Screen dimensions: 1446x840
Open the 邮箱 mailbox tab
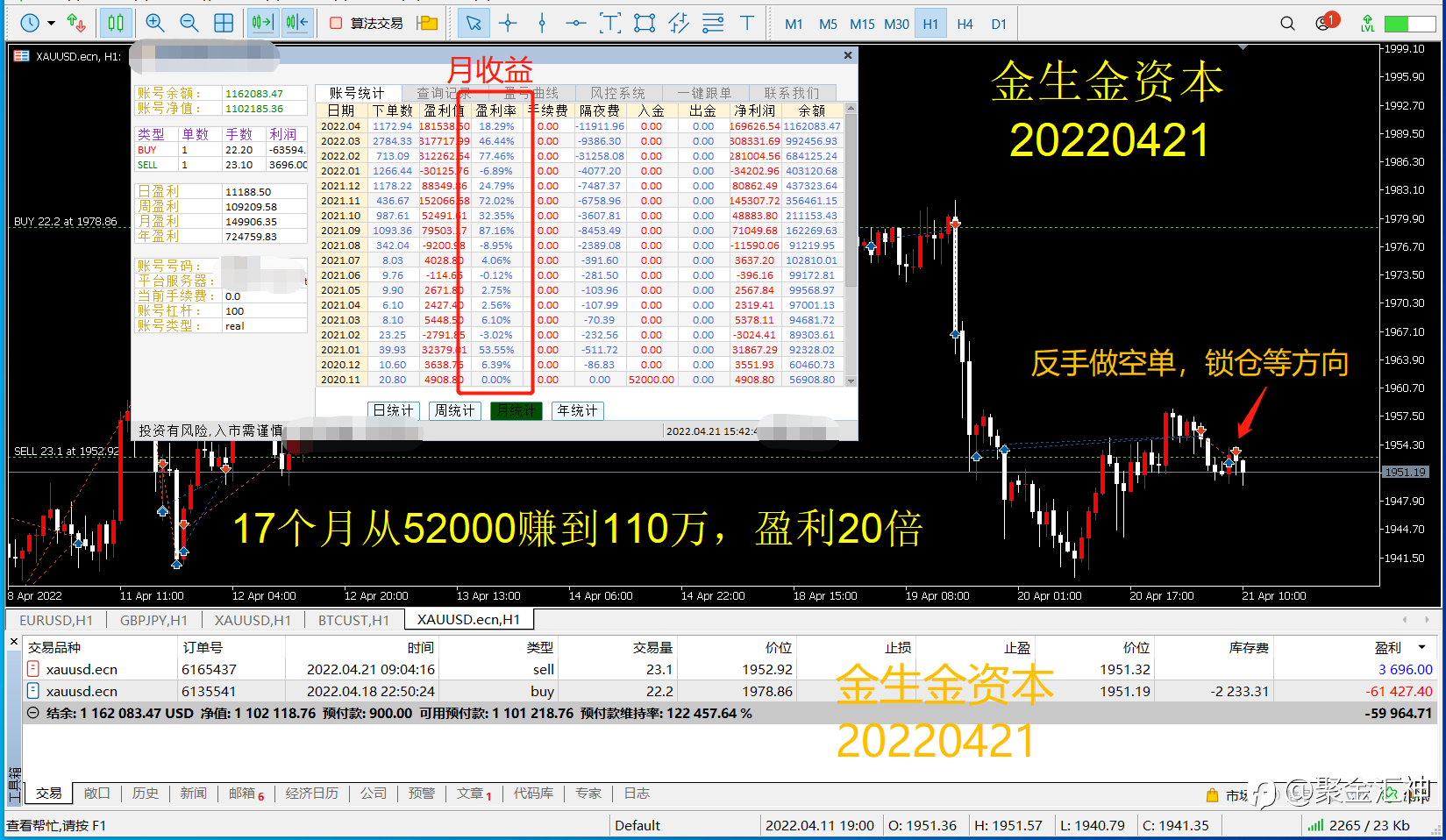click(246, 793)
